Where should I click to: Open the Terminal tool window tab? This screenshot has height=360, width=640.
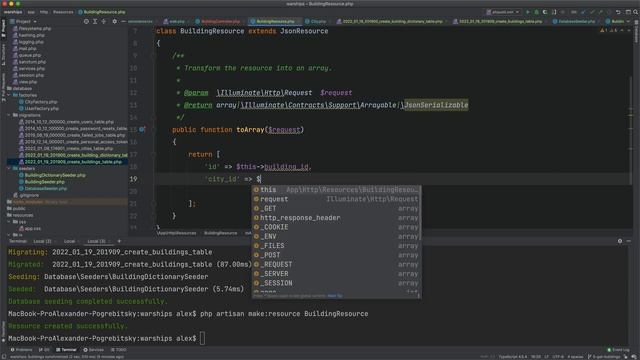coord(67,350)
